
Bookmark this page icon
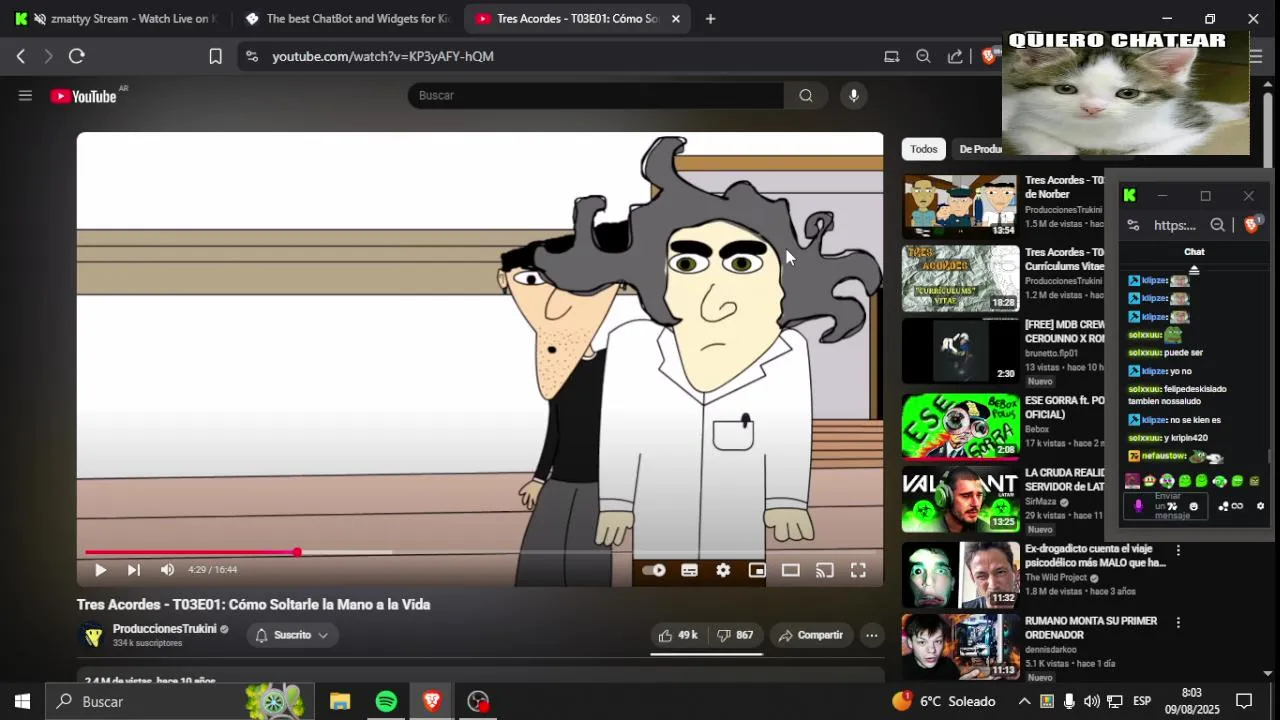coord(215,56)
